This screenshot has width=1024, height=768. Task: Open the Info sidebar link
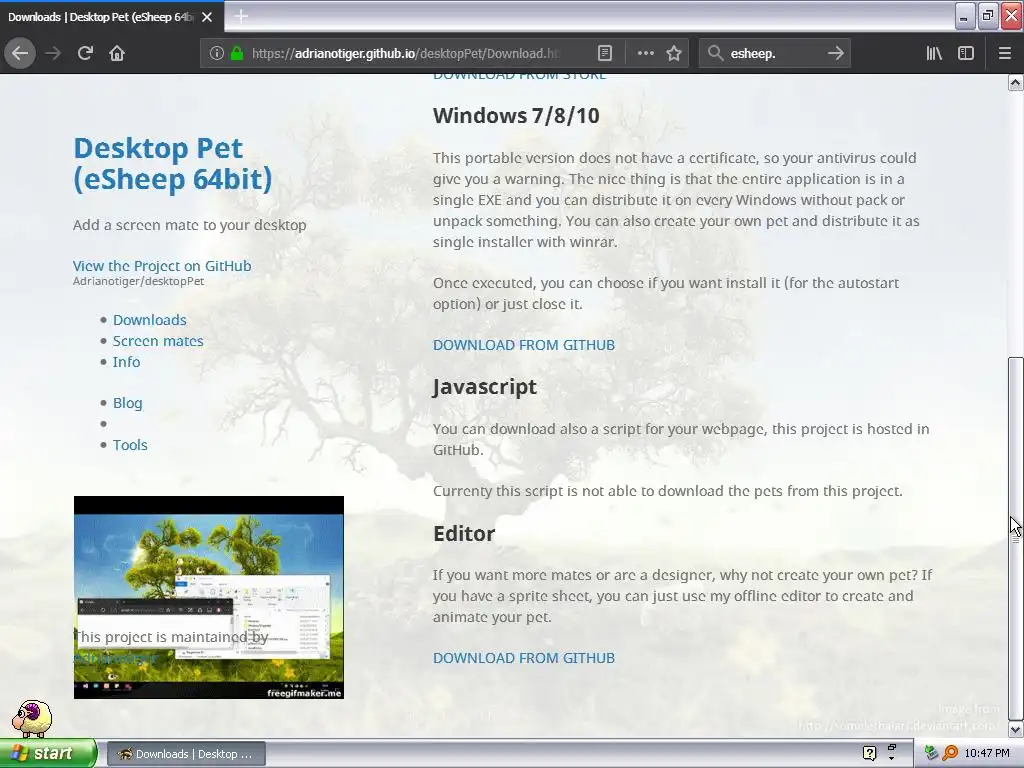tap(126, 362)
